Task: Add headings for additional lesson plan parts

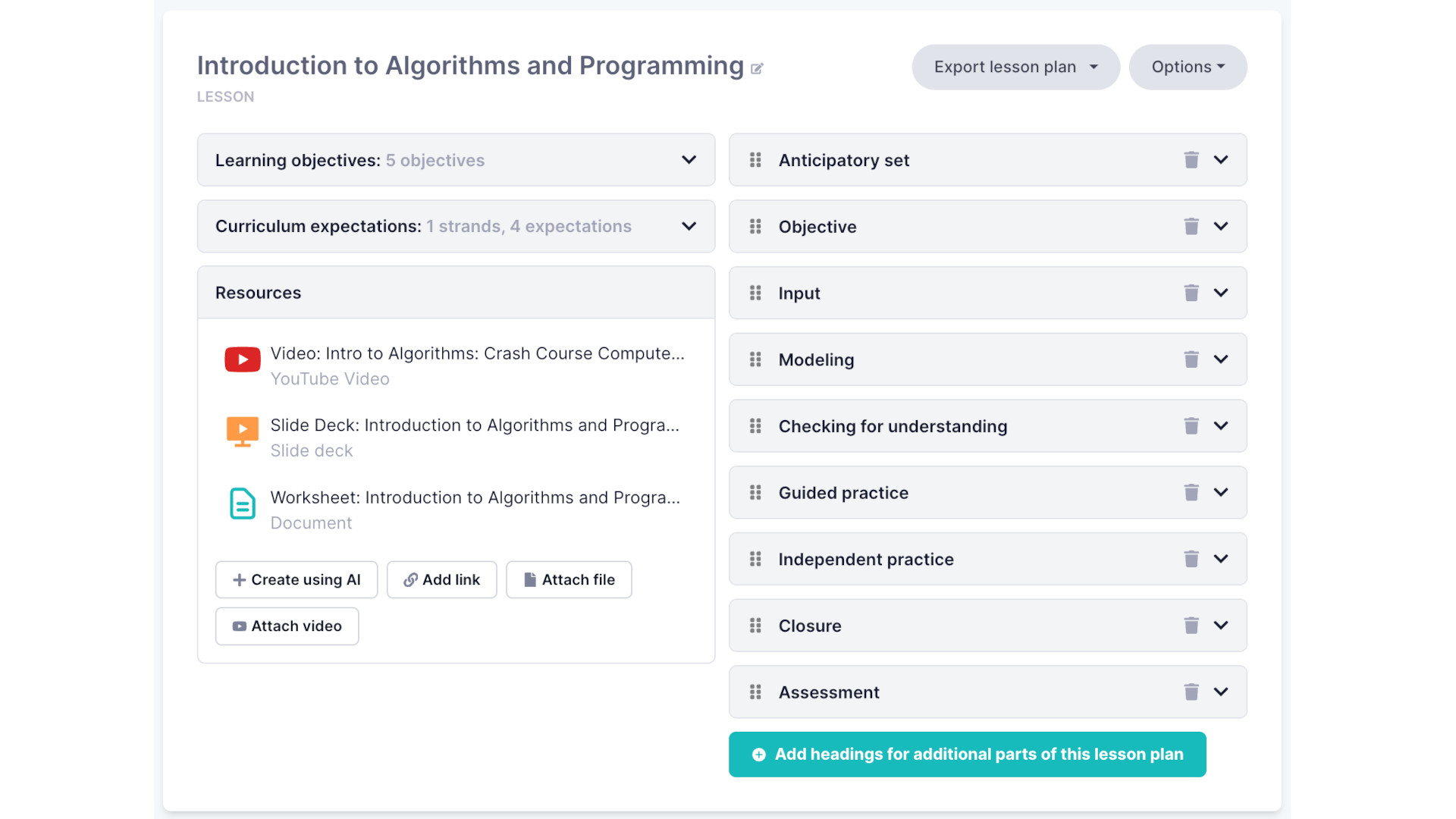Action: point(968,755)
